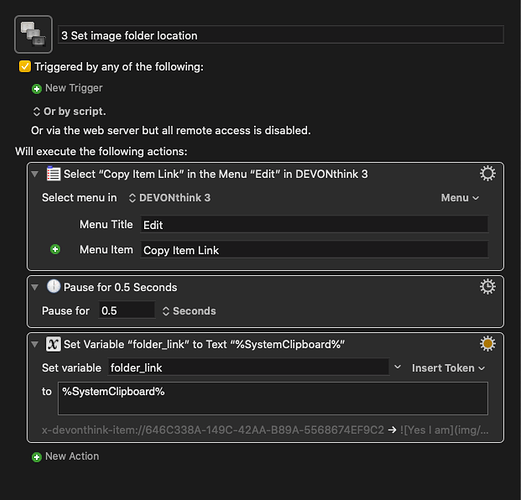Image resolution: width=521 pixels, height=500 pixels.
Task: Toggle the Triggered by checkbox
Action: pyautogui.click(x=25, y=66)
